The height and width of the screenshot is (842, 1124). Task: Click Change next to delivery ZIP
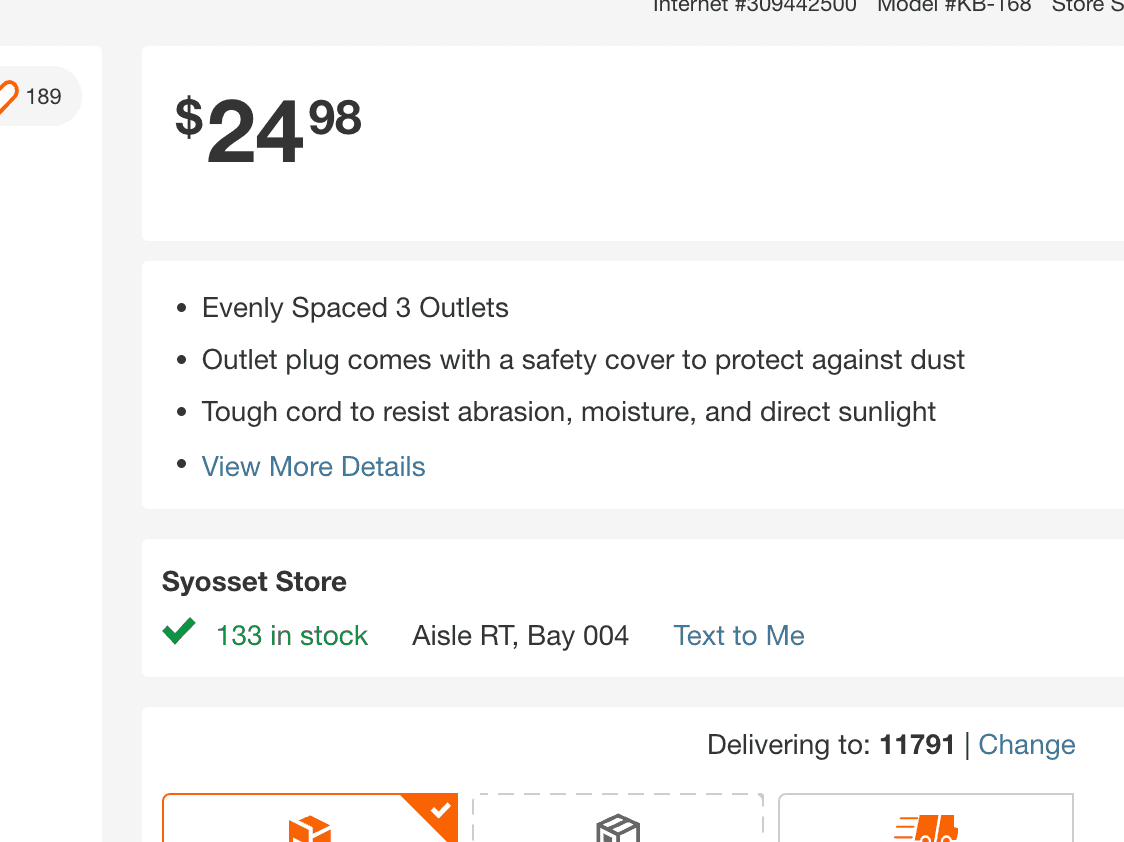point(1027,745)
